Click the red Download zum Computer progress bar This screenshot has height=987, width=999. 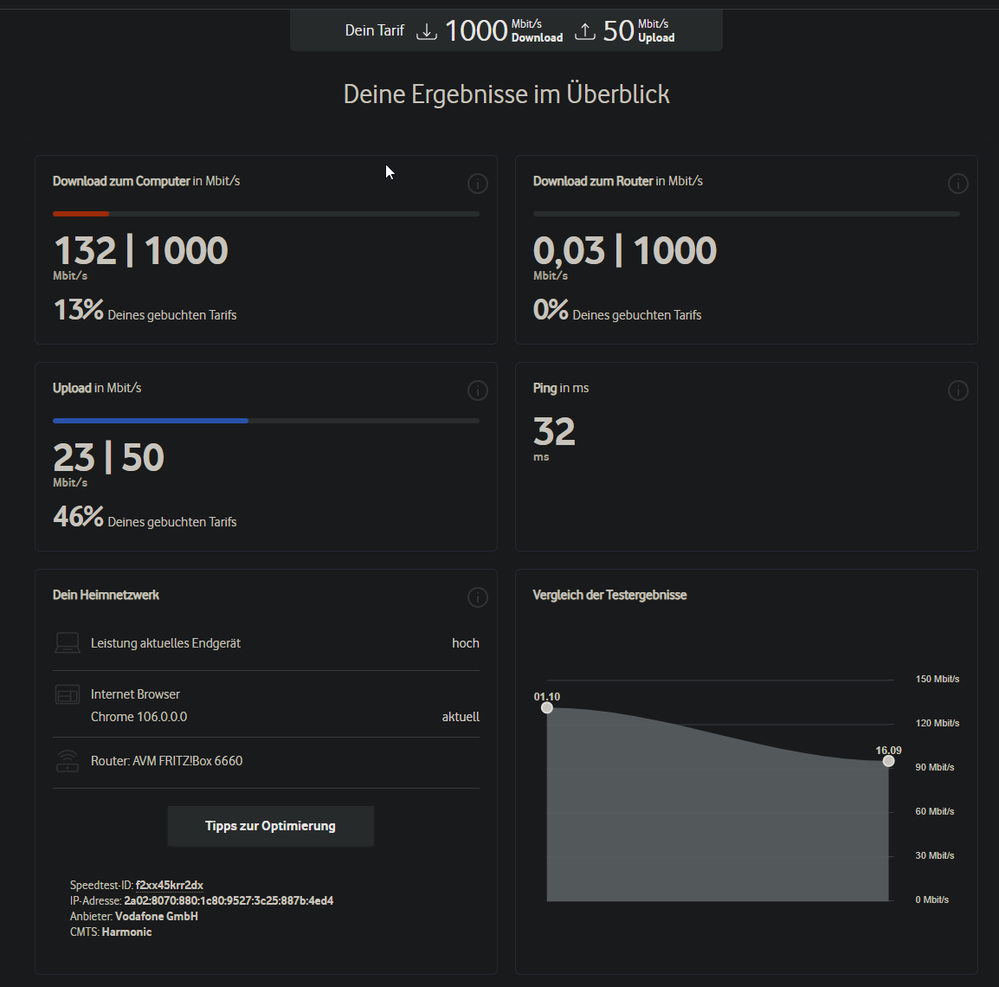[81, 214]
